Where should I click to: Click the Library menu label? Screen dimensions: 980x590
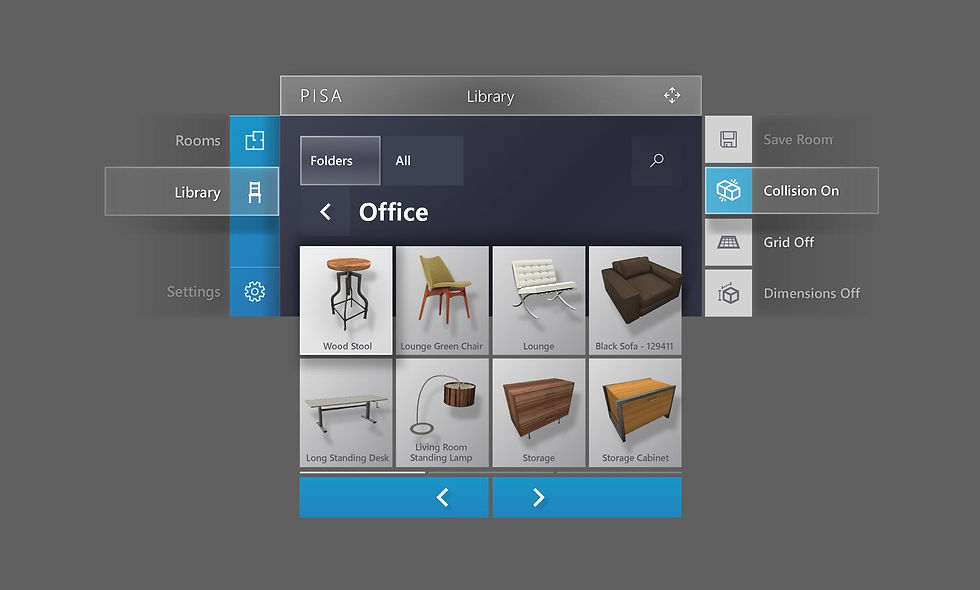pos(198,192)
